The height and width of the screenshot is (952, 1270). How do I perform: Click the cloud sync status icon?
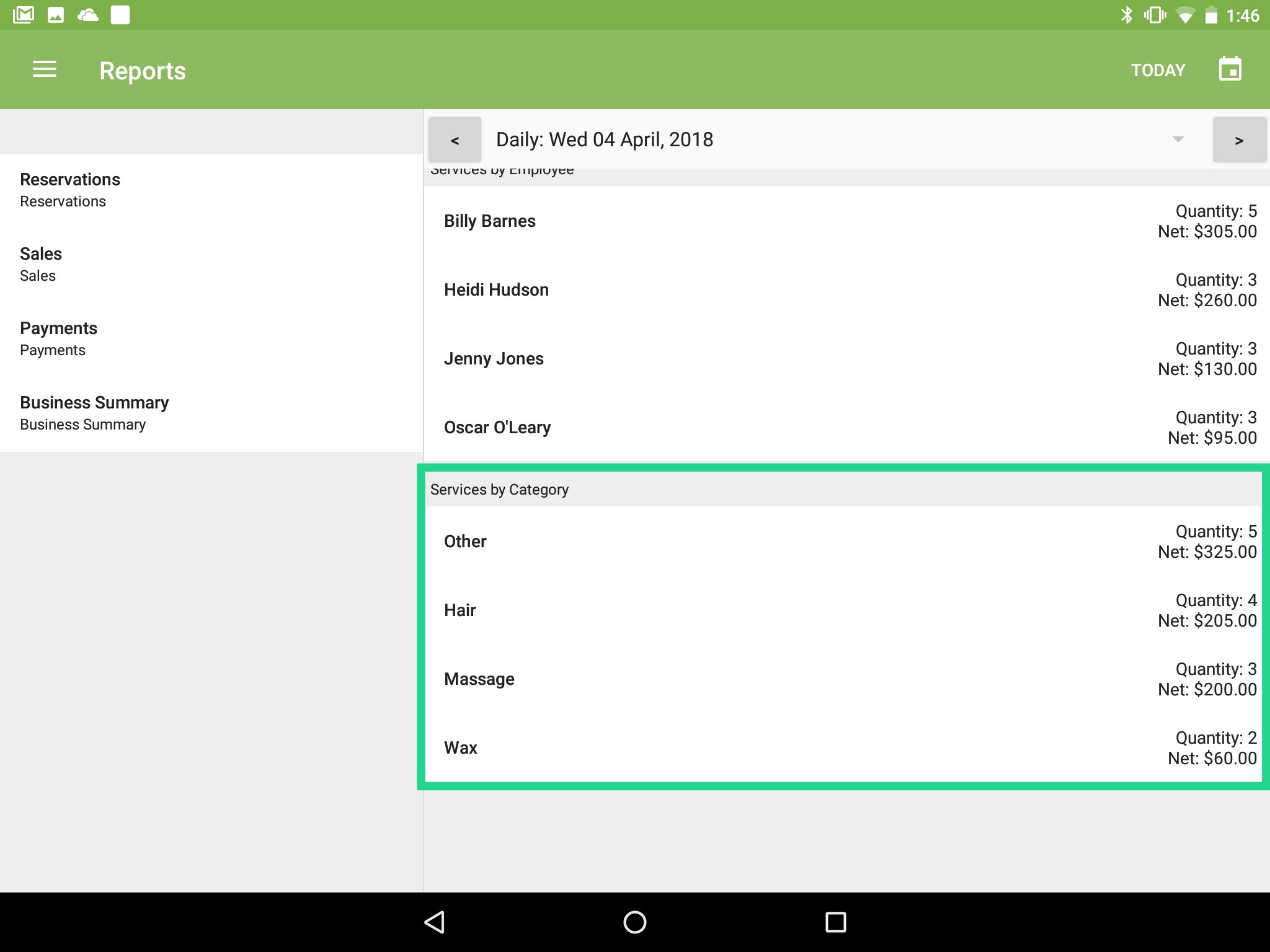click(88, 14)
